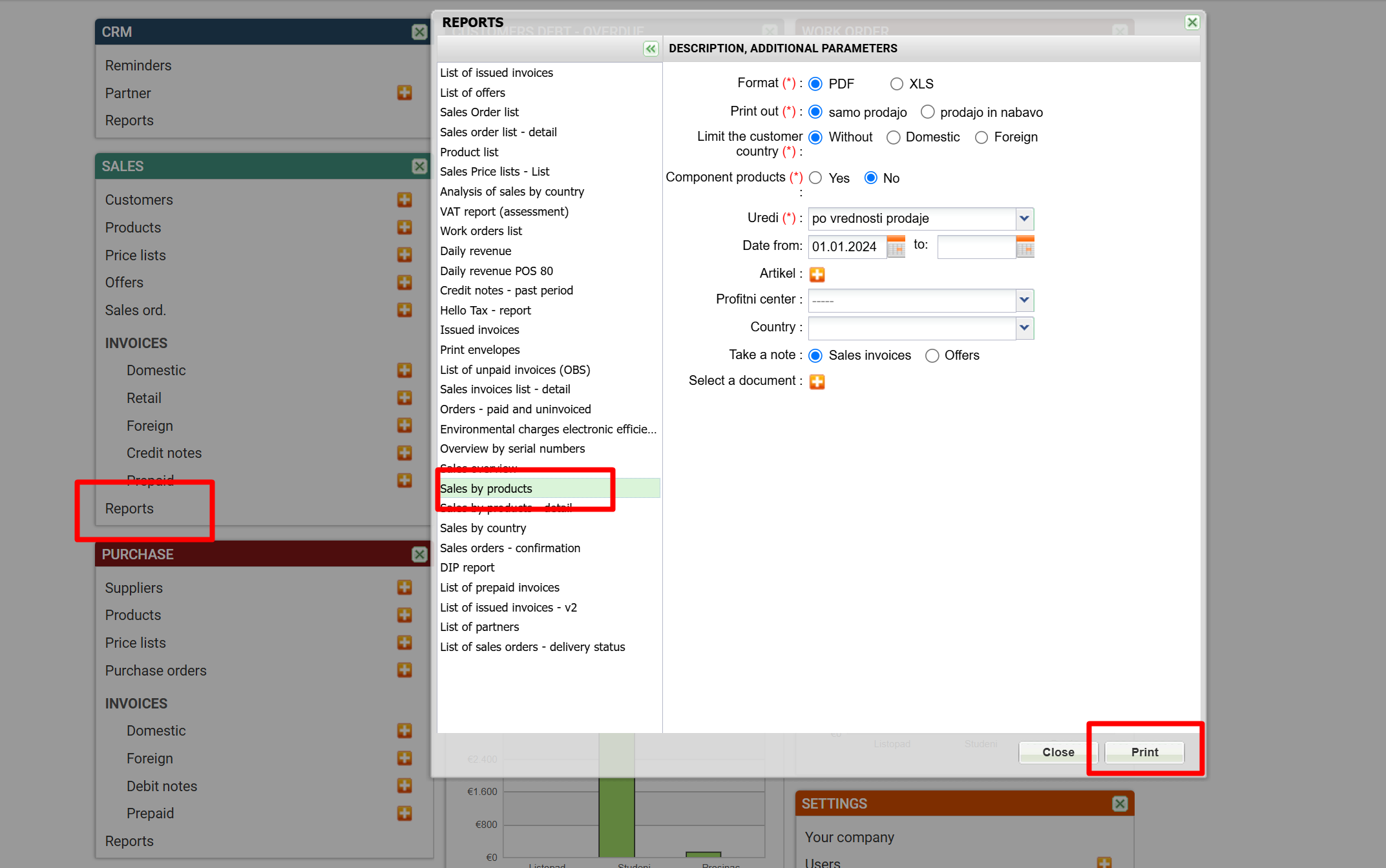The image size is (1386, 868).
Task: Open the Date to calendar picker
Action: pyautogui.click(x=1025, y=247)
